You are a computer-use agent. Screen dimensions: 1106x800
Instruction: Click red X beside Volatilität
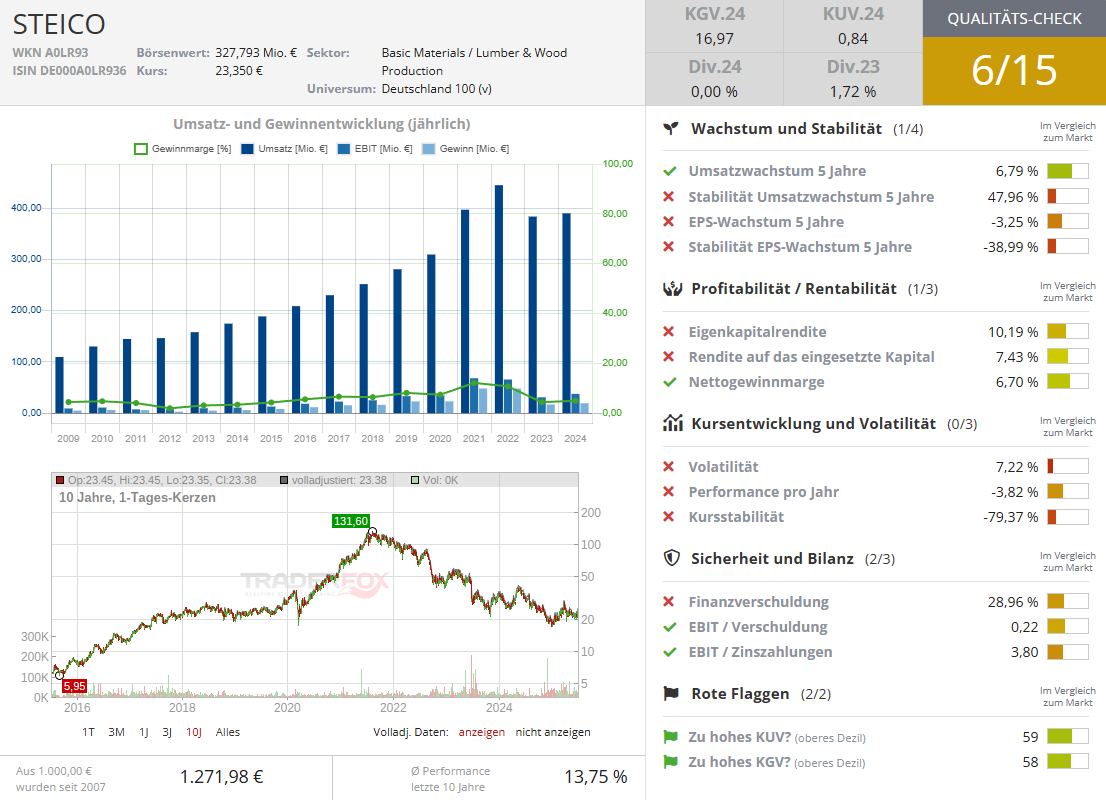point(669,466)
